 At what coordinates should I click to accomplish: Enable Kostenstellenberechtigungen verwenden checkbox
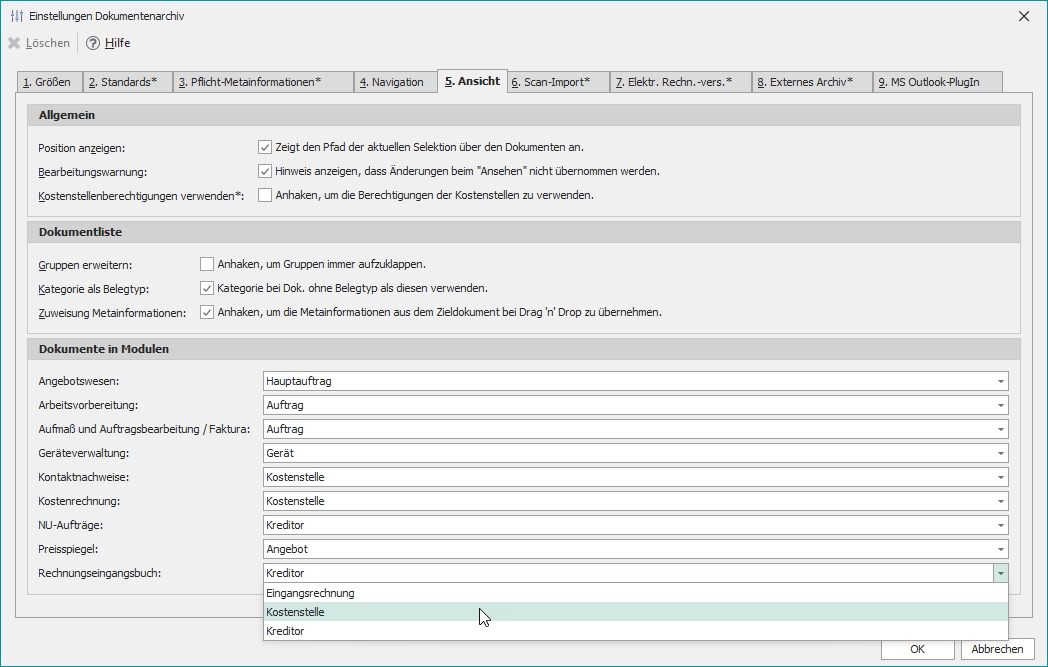pos(265,195)
